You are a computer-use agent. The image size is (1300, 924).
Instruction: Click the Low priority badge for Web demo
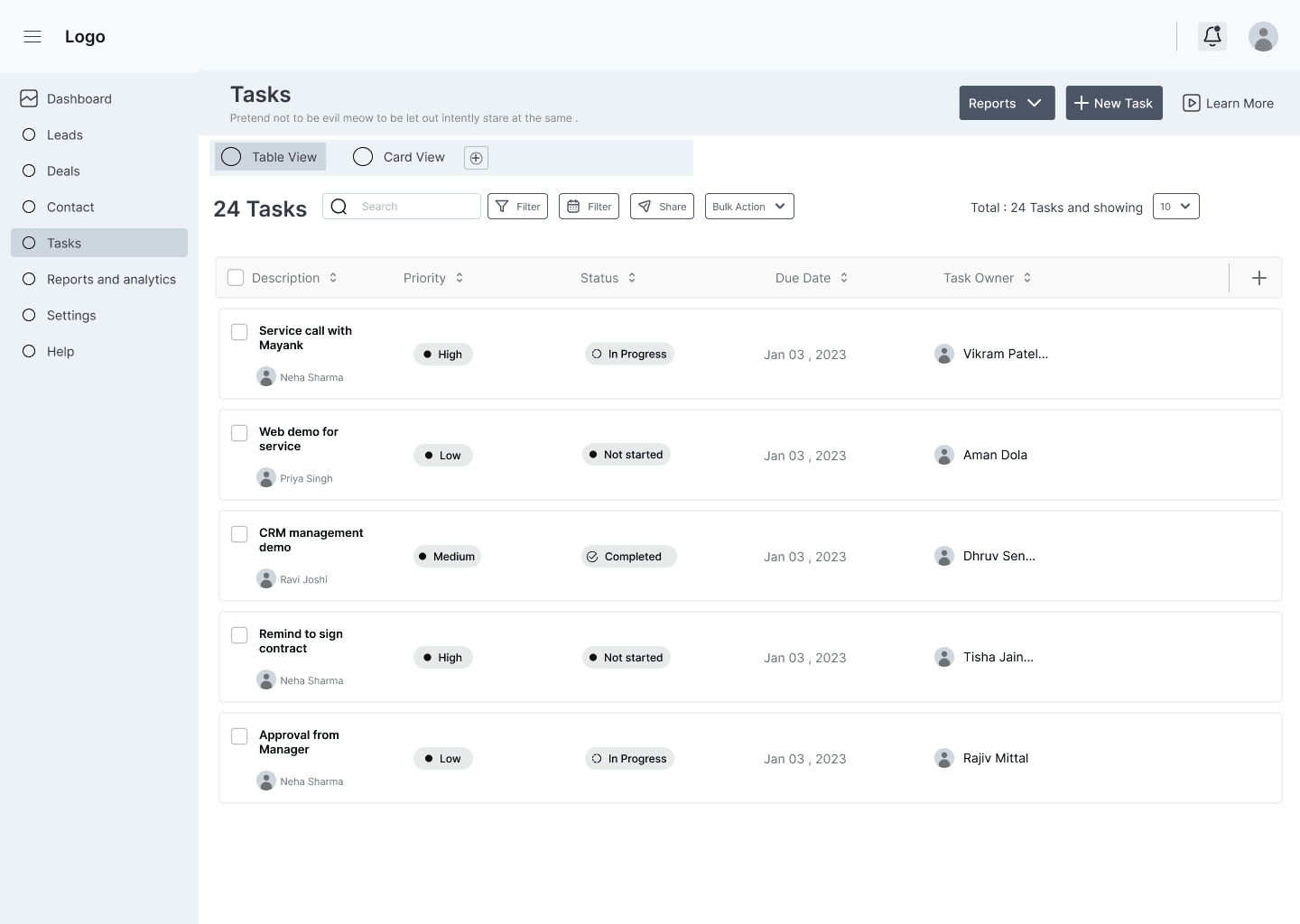click(443, 456)
